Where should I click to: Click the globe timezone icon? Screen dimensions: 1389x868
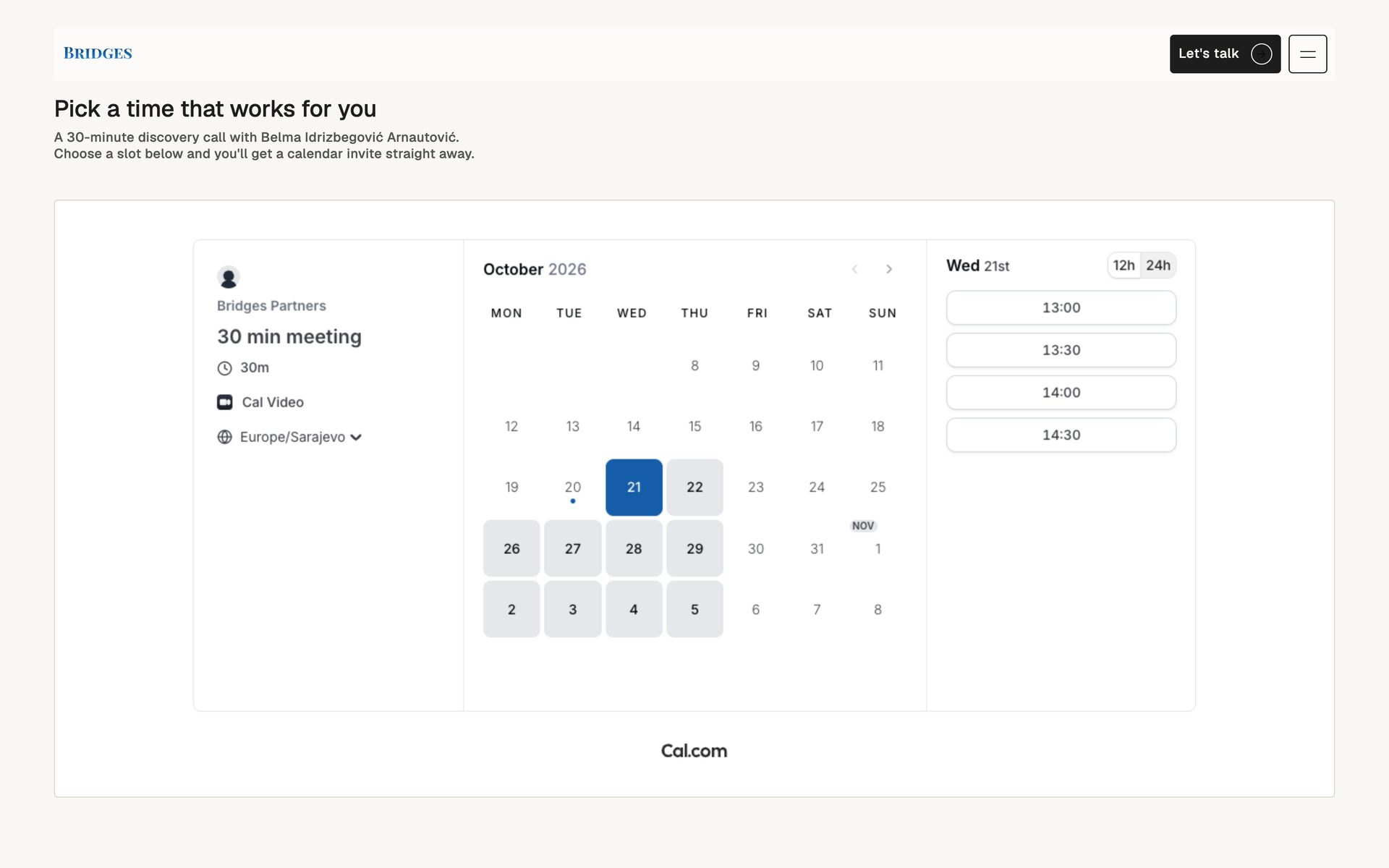[x=225, y=437]
